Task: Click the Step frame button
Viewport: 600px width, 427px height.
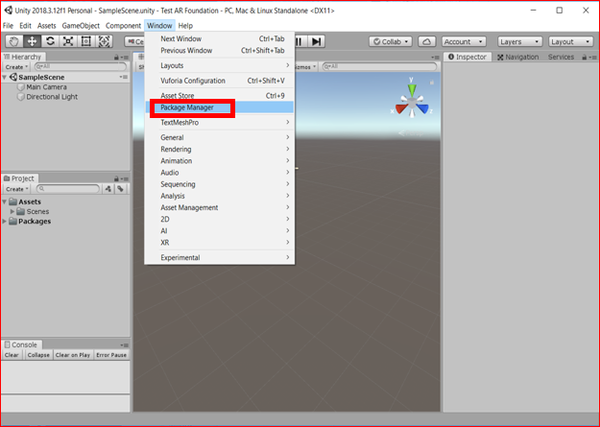Action: click(x=316, y=41)
